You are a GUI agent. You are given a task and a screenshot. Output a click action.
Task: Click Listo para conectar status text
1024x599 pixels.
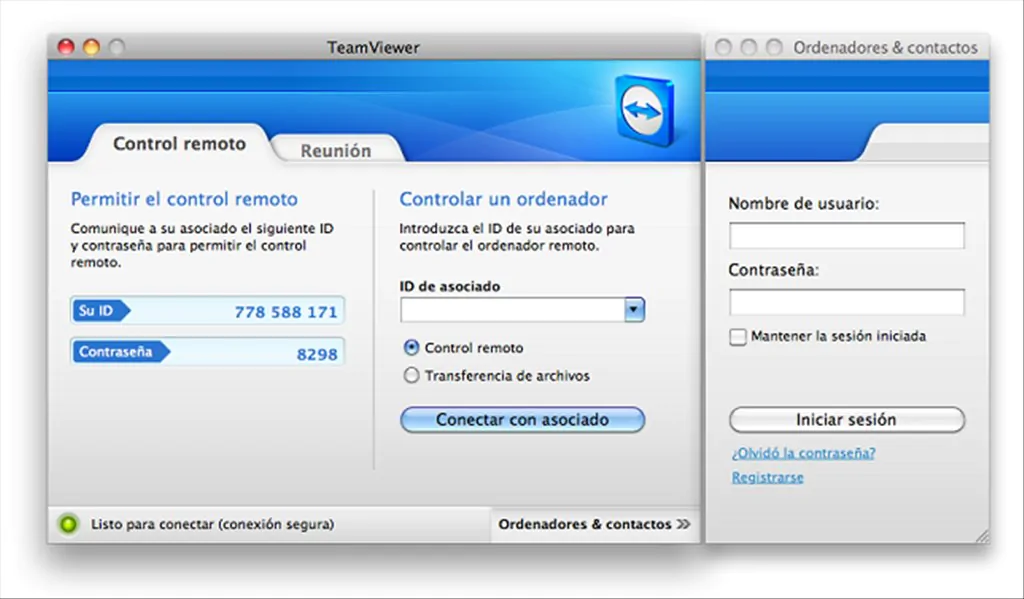pyautogui.click(x=212, y=524)
